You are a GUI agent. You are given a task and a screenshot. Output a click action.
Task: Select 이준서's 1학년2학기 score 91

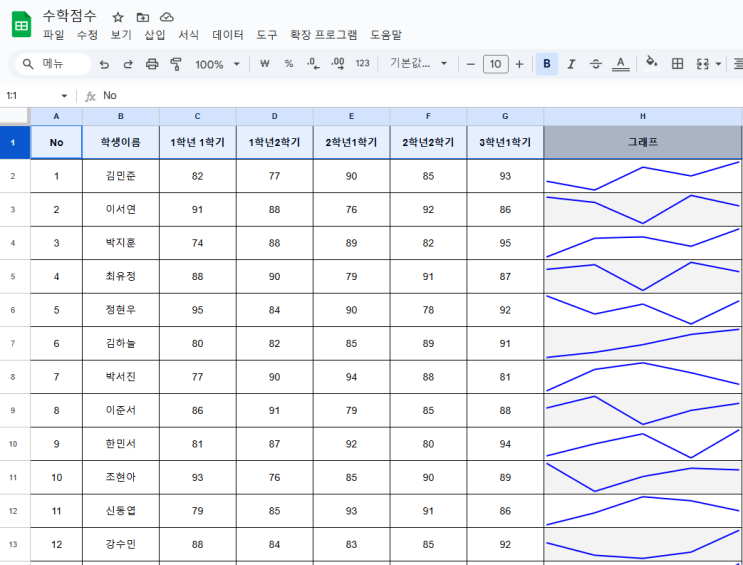coord(274,410)
